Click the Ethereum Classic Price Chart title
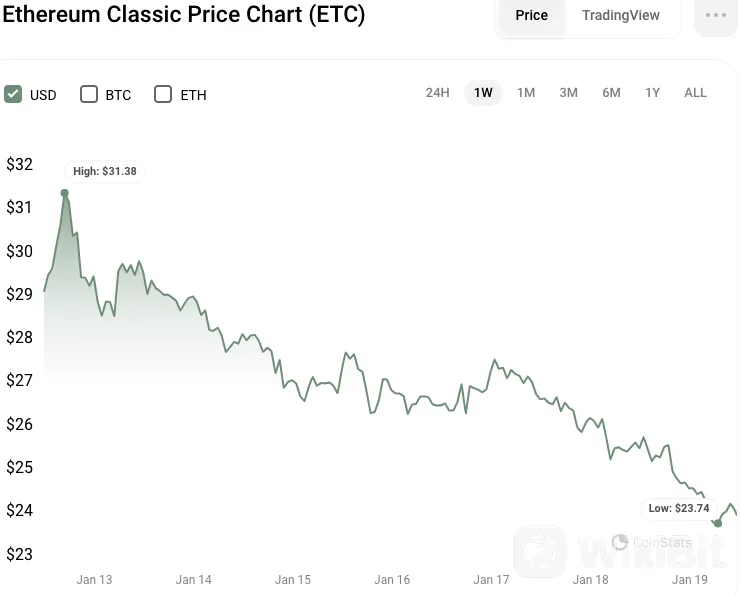 (183, 15)
